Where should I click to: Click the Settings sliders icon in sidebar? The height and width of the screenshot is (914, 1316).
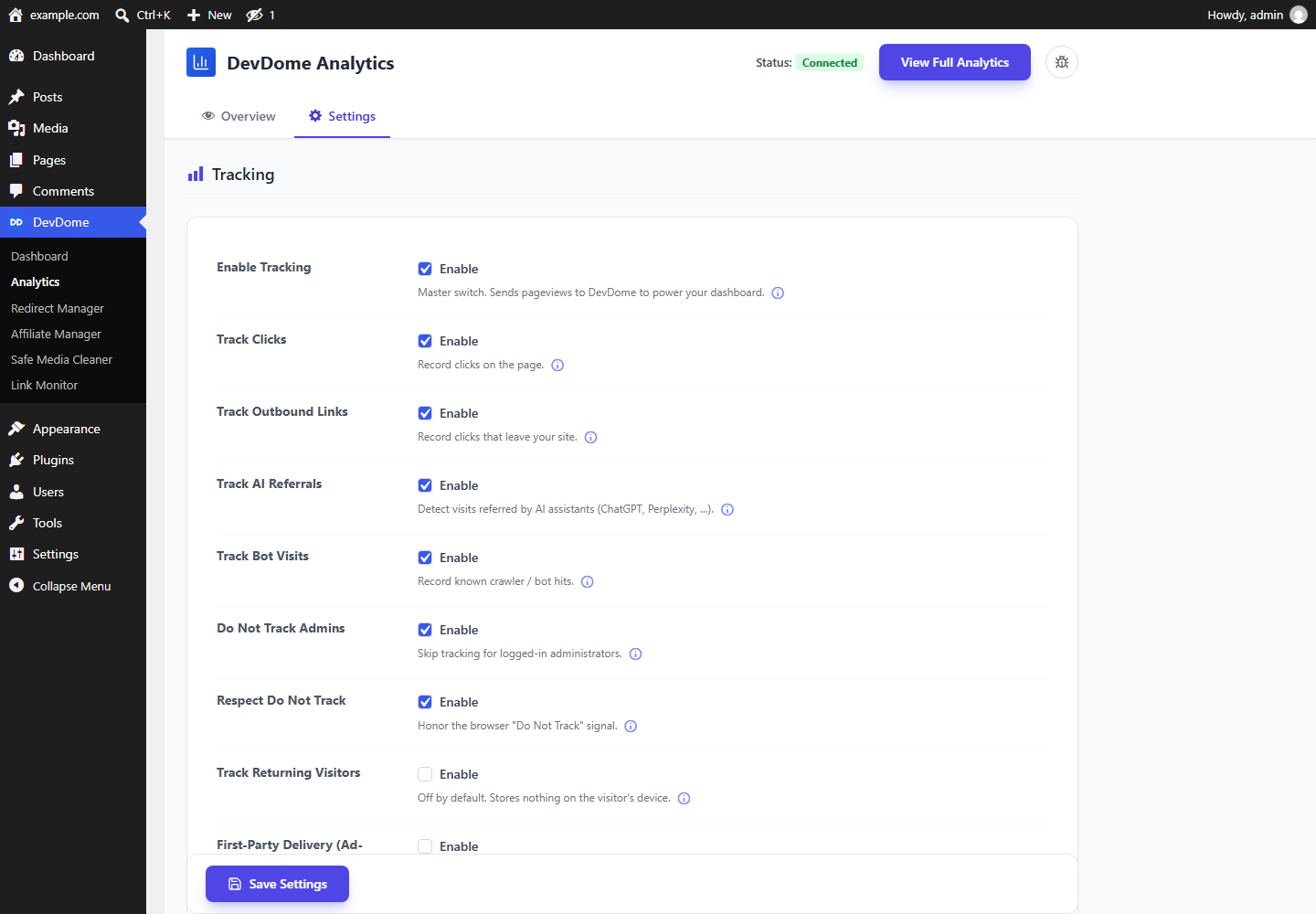(16, 554)
